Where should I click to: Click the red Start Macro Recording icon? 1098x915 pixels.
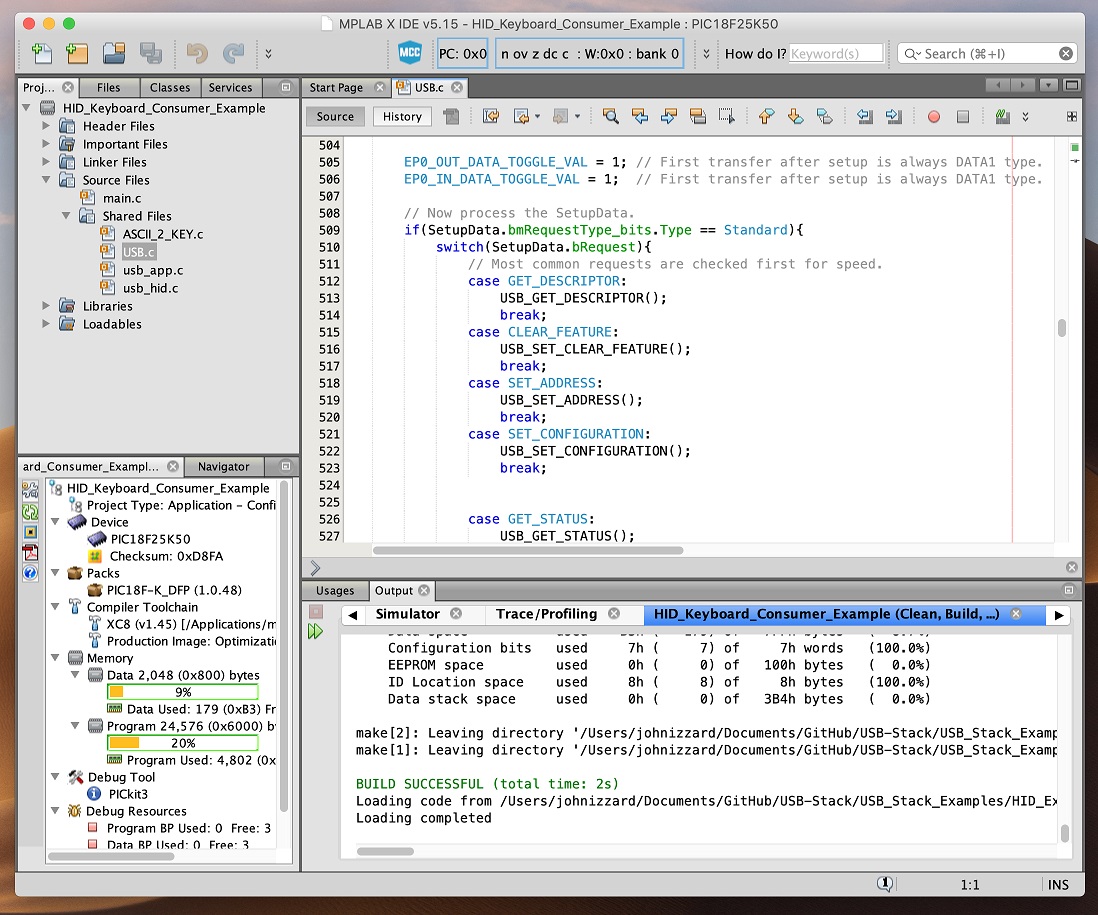click(933, 117)
